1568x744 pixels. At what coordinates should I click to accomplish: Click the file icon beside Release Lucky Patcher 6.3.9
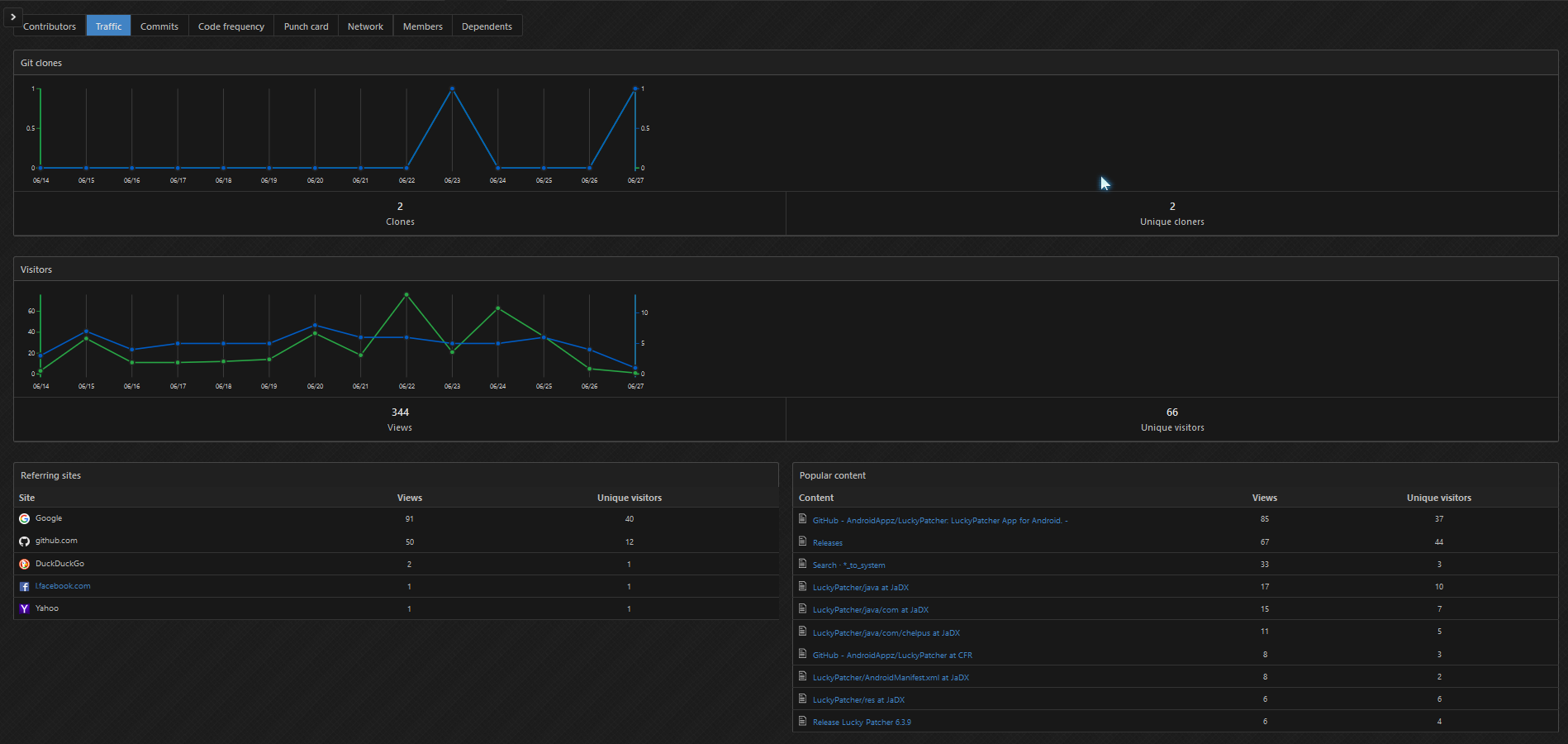802,721
